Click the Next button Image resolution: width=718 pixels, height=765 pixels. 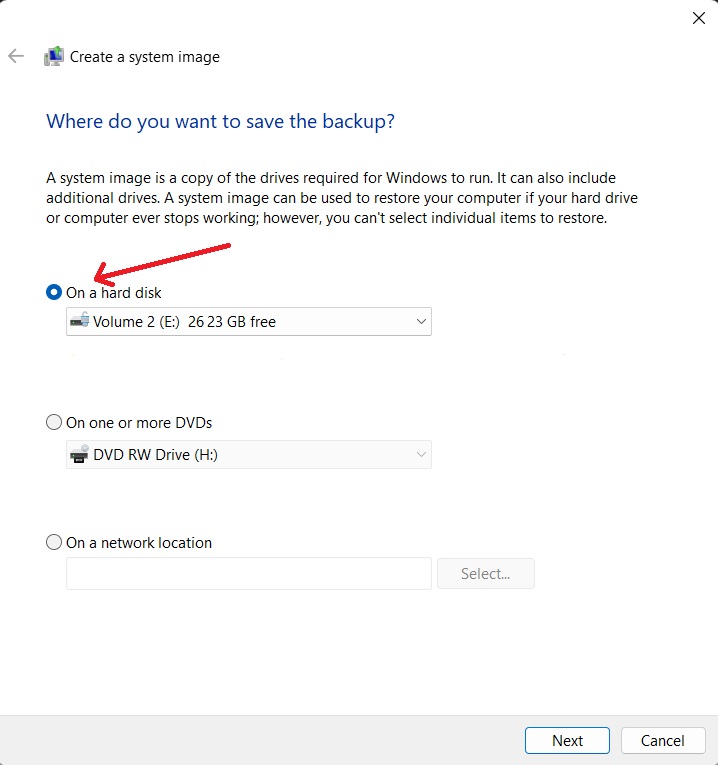tap(567, 740)
